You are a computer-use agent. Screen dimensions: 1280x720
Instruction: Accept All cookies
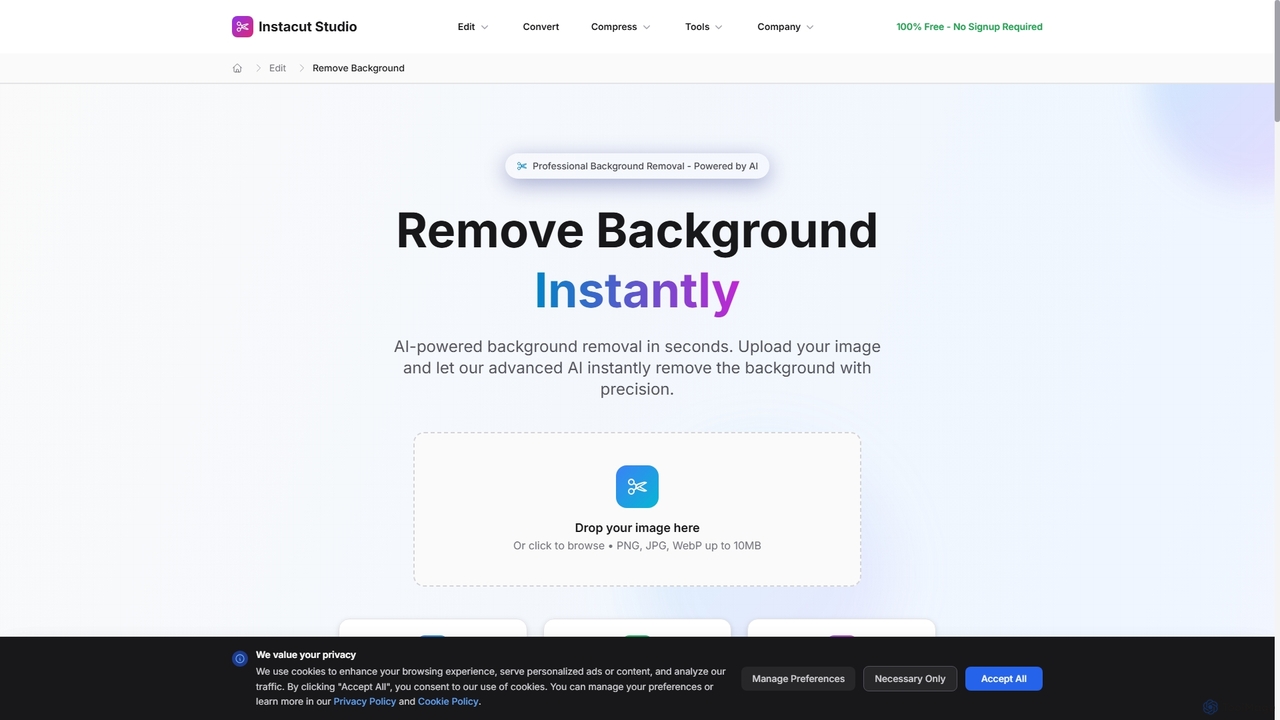pyautogui.click(x=1003, y=679)
